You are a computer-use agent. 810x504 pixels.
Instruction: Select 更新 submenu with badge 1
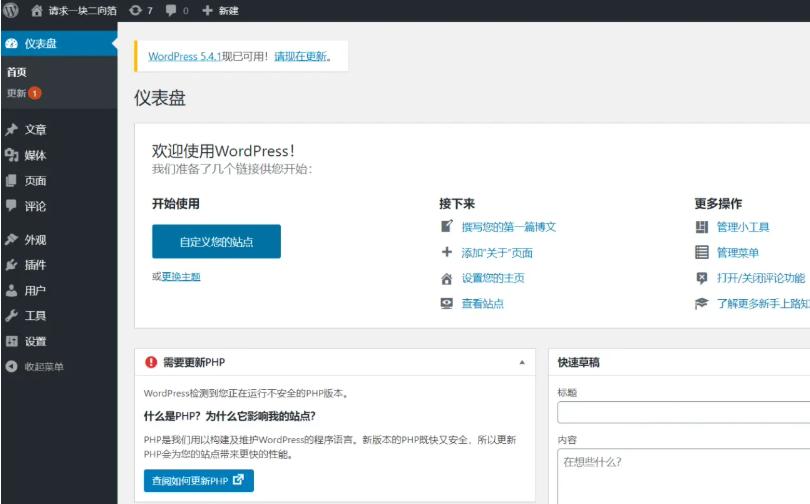tap(24, 93)
